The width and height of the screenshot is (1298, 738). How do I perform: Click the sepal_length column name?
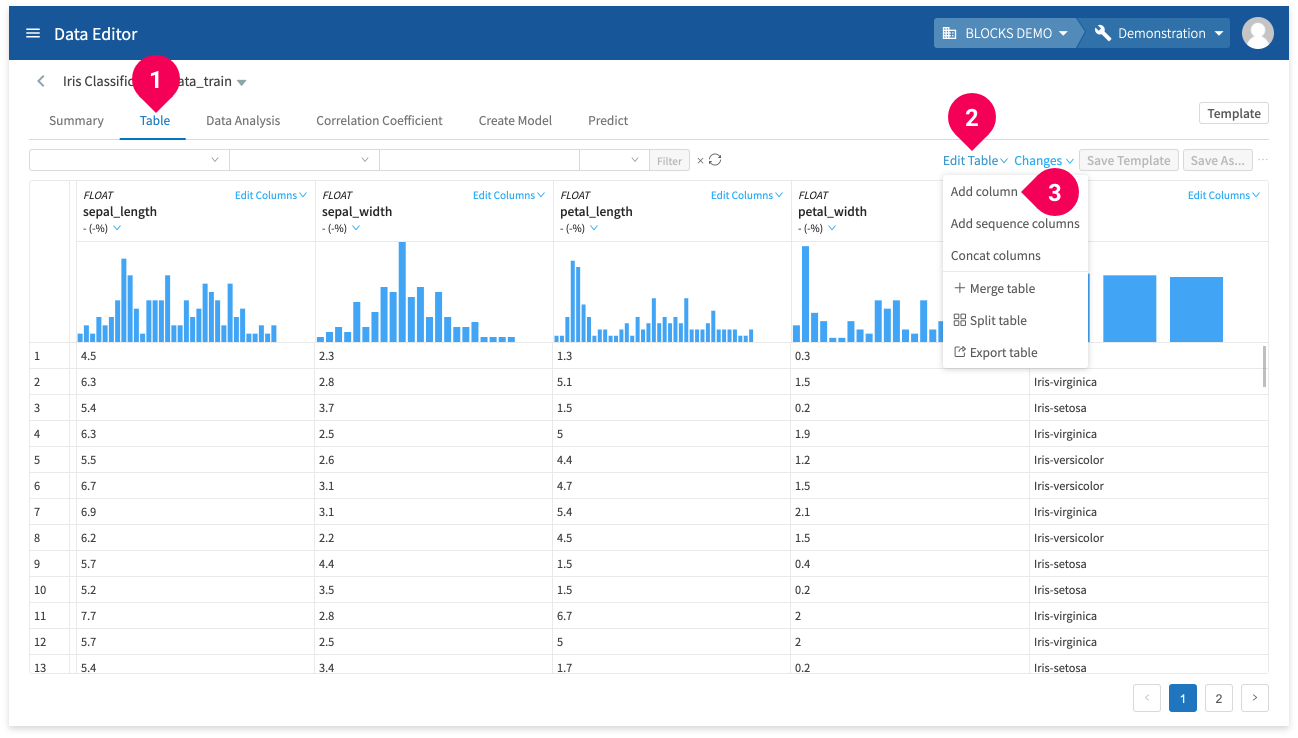[x=120, y=211]
